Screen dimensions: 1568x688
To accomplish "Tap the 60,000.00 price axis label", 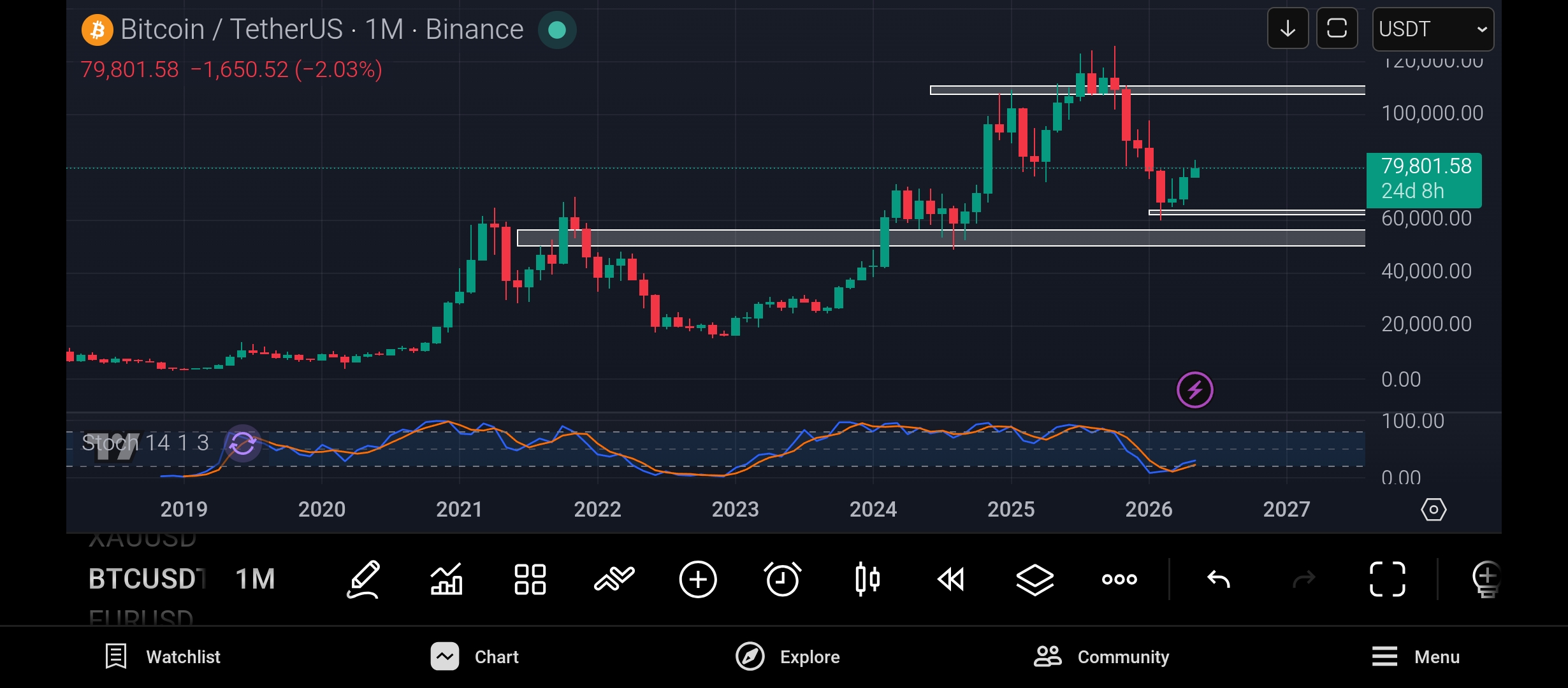I will click(1426, 219).
